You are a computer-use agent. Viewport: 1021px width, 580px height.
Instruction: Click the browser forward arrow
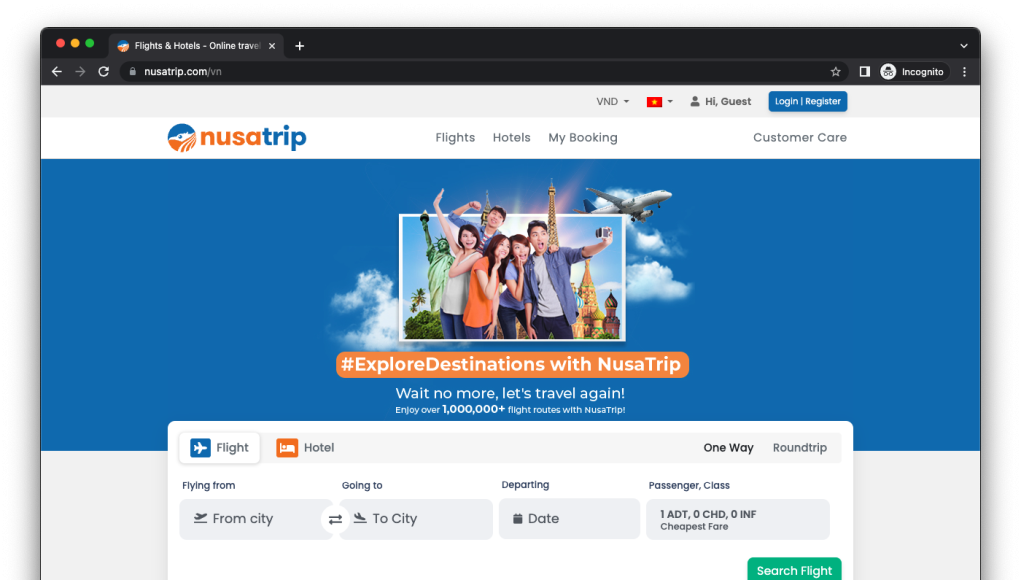tap(80, 72)
